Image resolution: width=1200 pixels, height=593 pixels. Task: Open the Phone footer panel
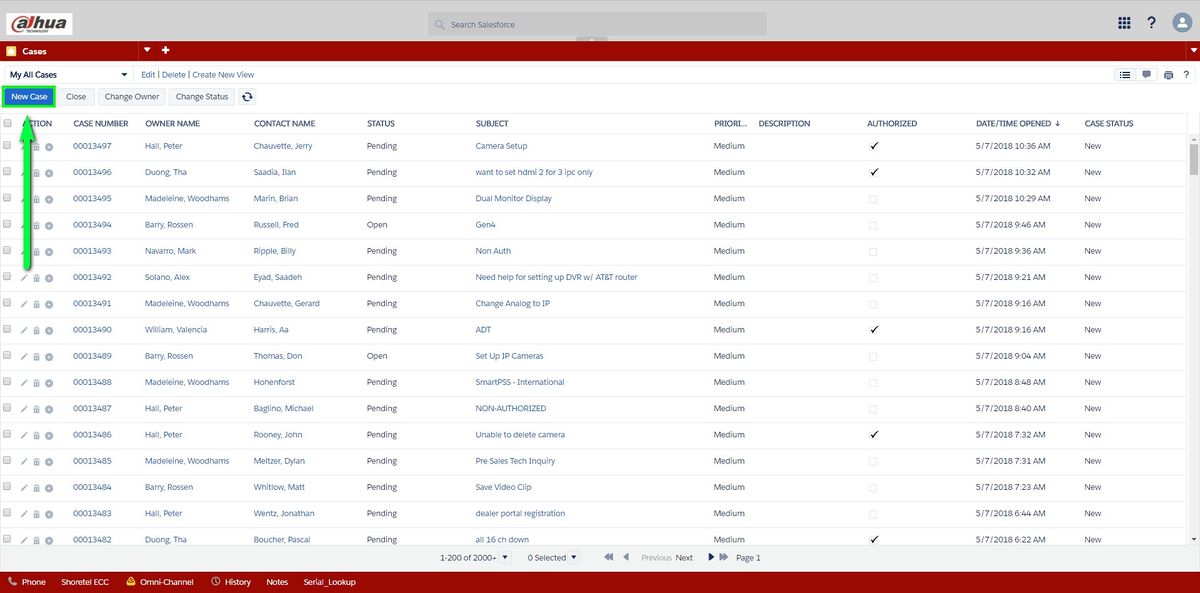click(27, 582)
